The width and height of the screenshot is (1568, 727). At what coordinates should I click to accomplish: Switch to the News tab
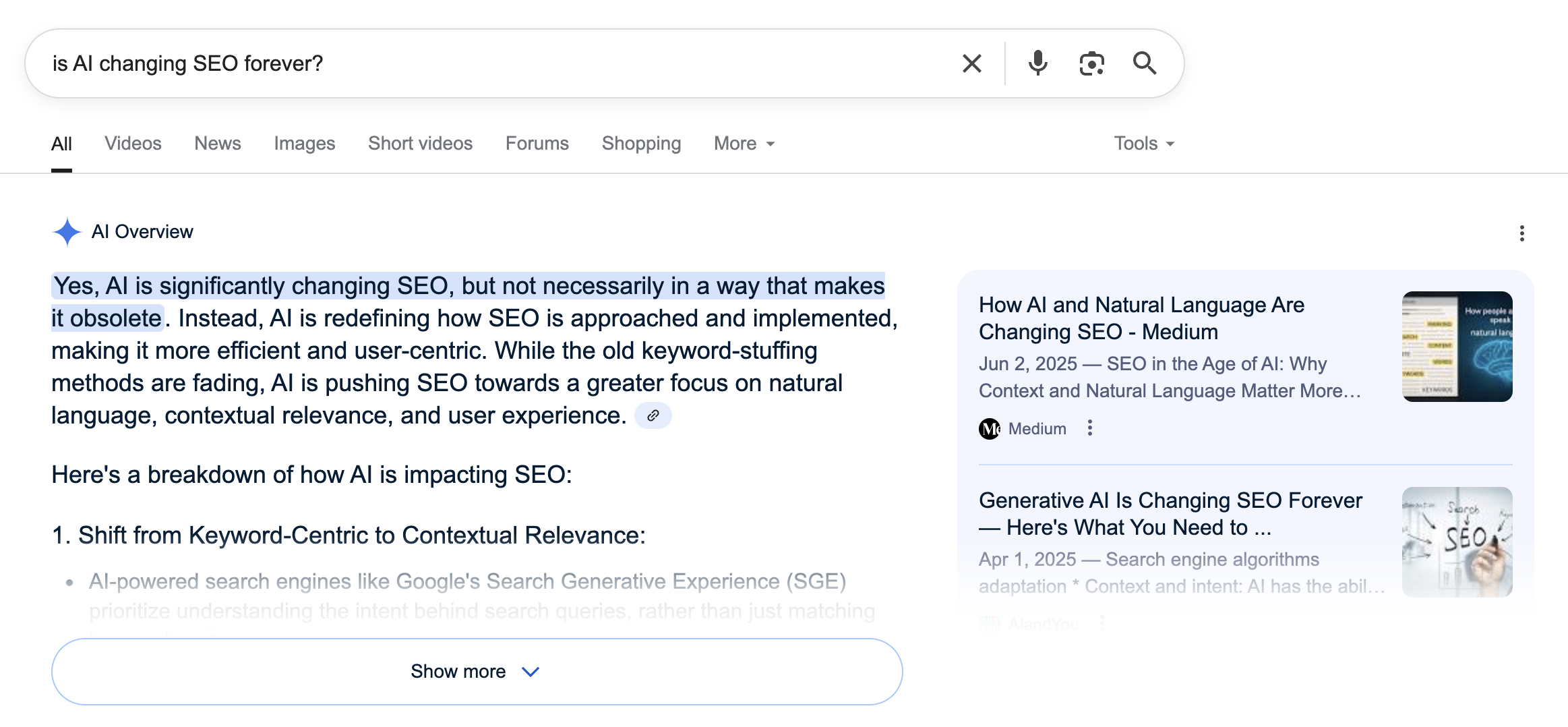pos(217,144)
